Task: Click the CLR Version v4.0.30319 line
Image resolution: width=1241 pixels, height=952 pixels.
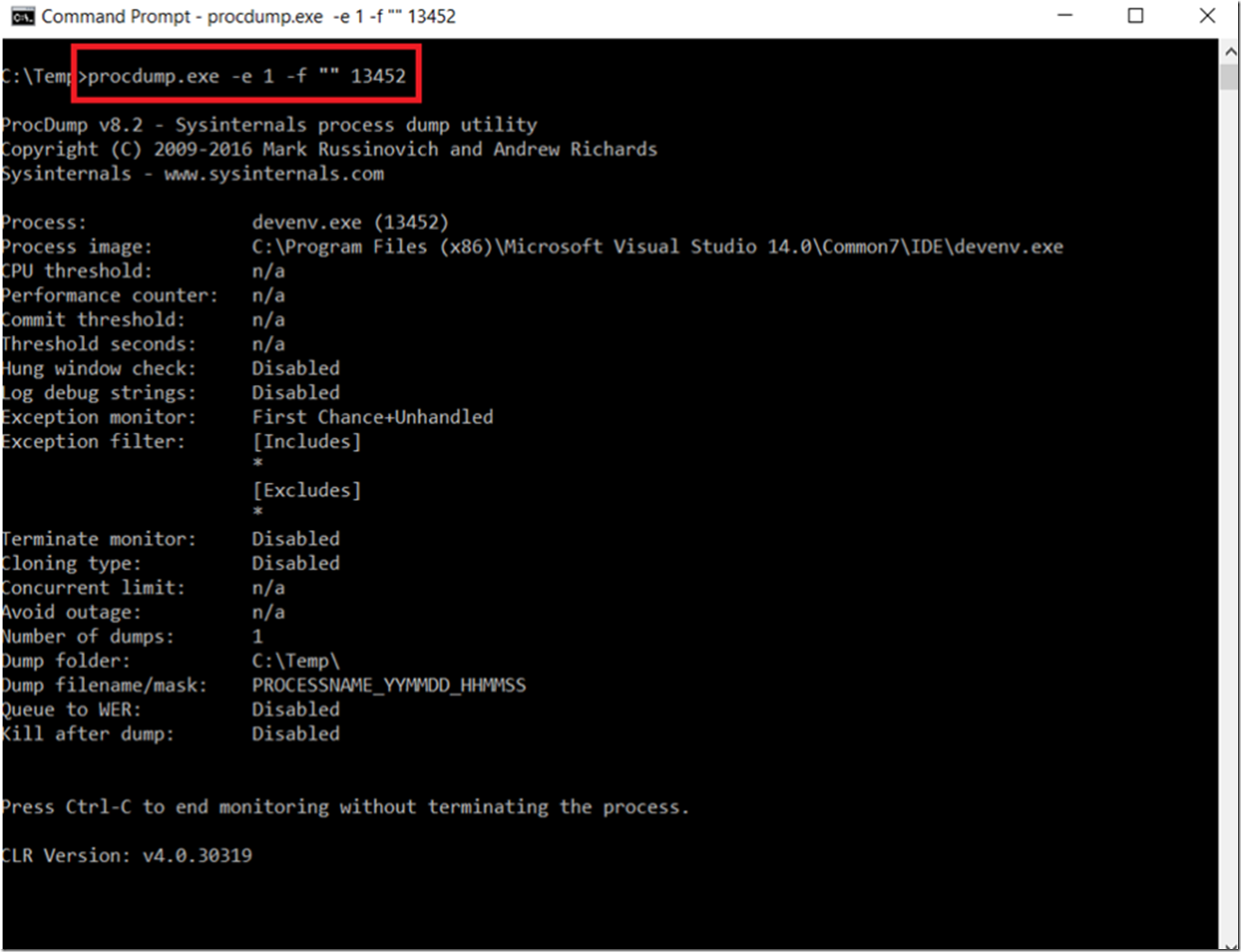Action: pos(127,856)
